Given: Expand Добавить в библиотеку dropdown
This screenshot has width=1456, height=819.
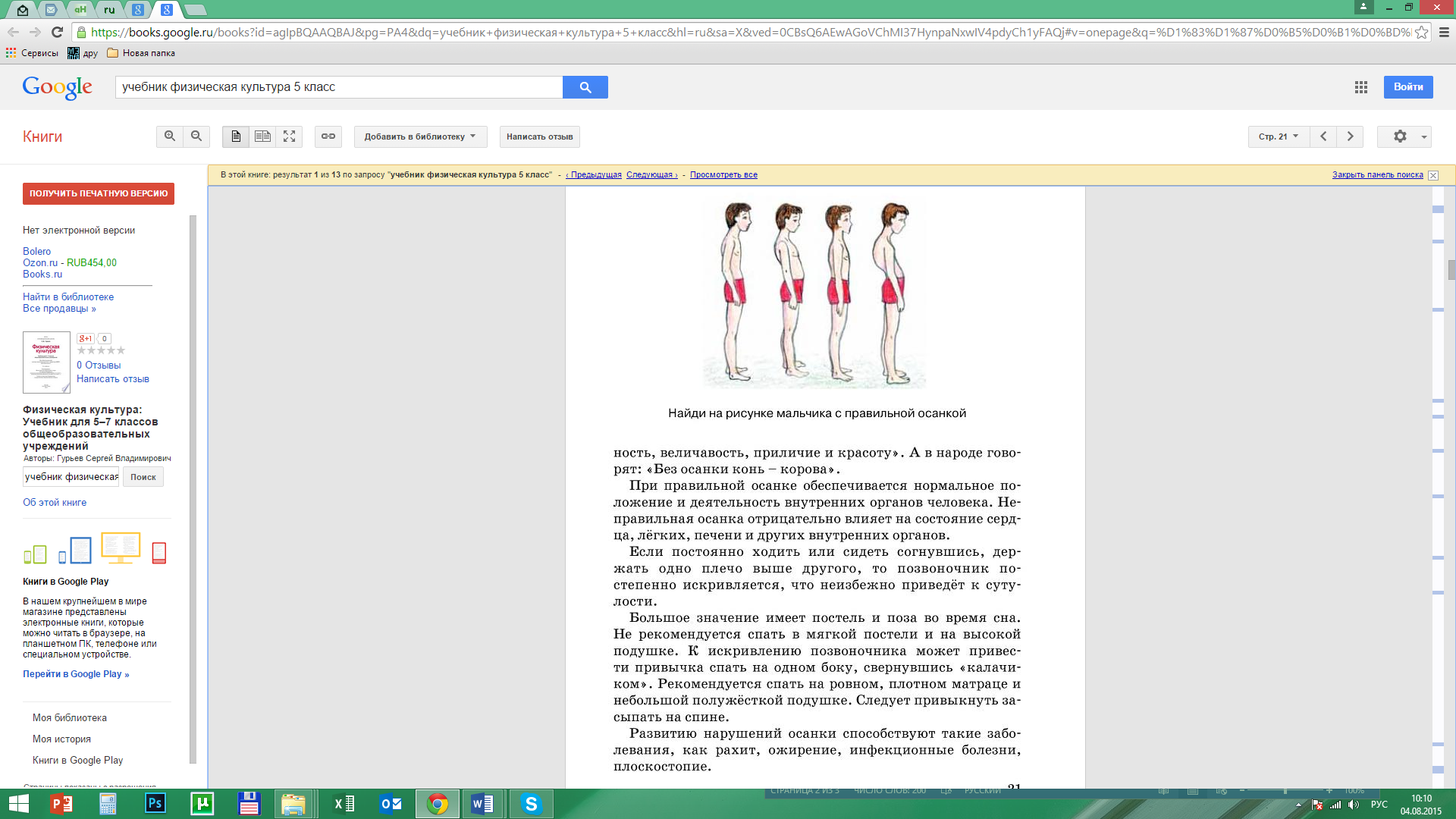Looking at the screenshot, I should (x=420, y=136).
